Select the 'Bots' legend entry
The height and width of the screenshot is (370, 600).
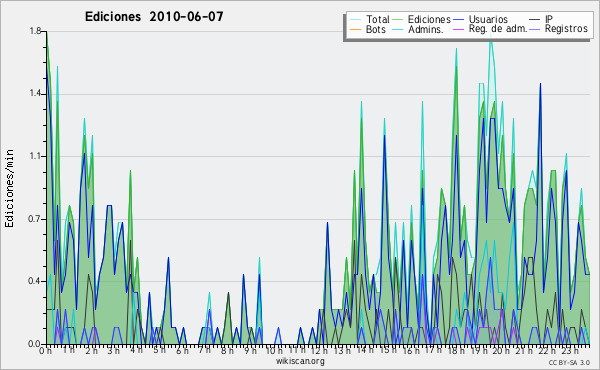click(376, 29)
